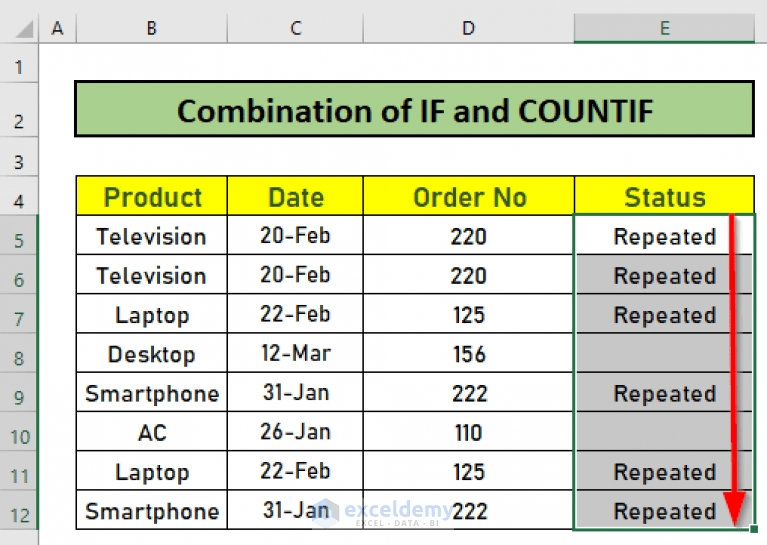Select 'Smartphone' cell in row 9

tap(152, 392)
